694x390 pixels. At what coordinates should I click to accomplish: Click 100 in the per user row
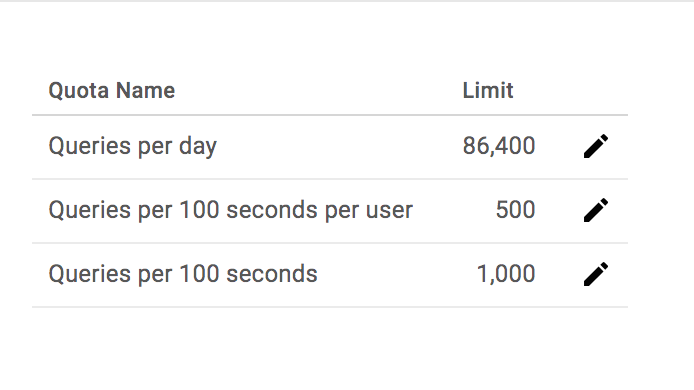(x=199, y=210)
